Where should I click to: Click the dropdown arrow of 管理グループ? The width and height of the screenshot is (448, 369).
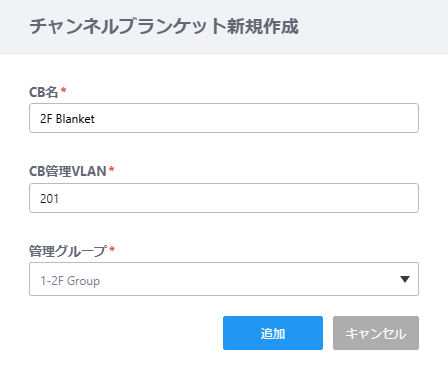405,279
